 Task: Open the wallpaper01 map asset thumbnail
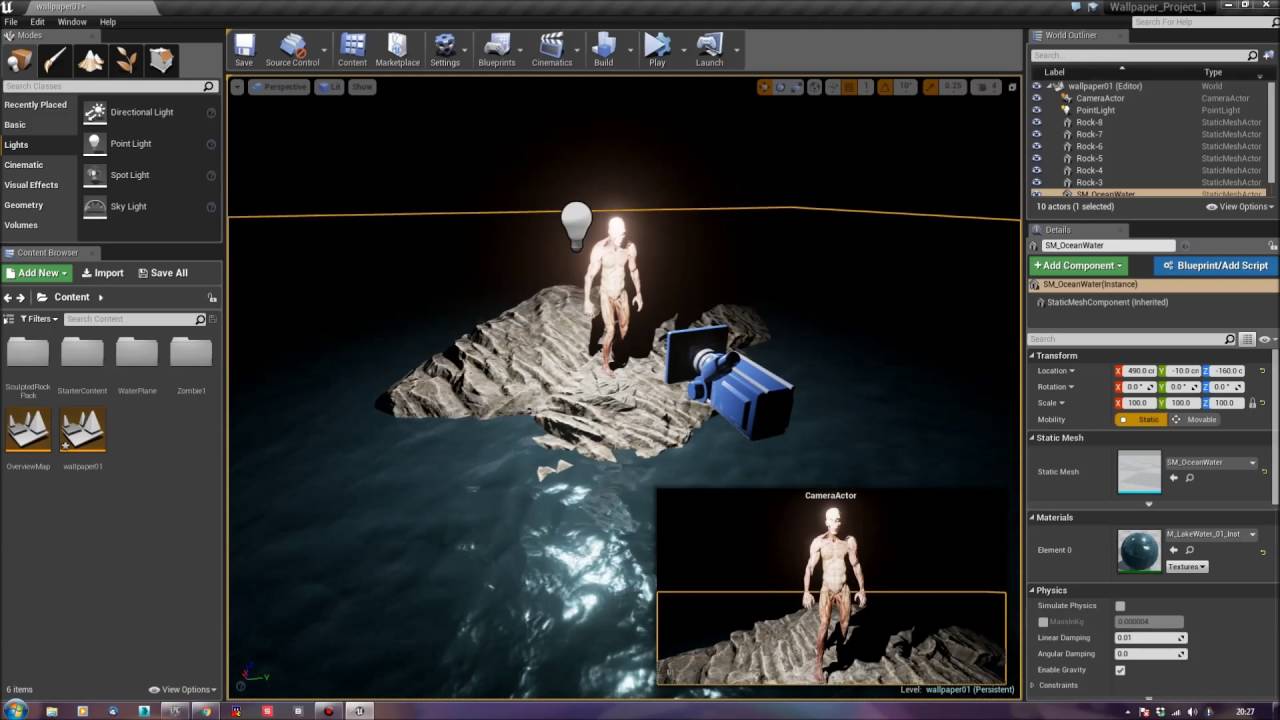[x=82, y=431]
